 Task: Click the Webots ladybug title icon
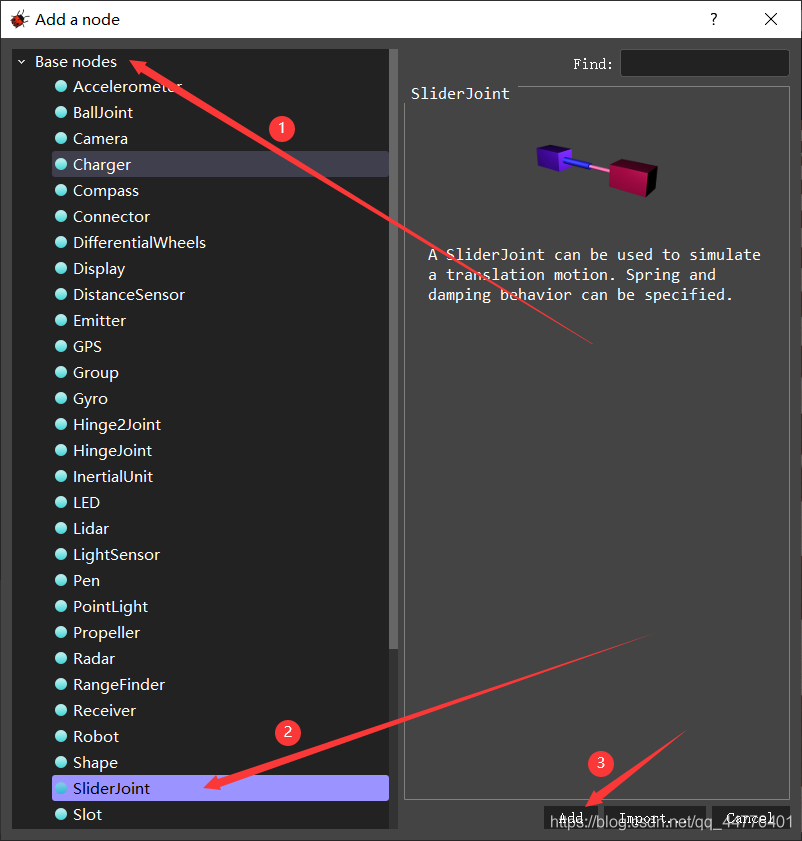click(x=19, y=20)
